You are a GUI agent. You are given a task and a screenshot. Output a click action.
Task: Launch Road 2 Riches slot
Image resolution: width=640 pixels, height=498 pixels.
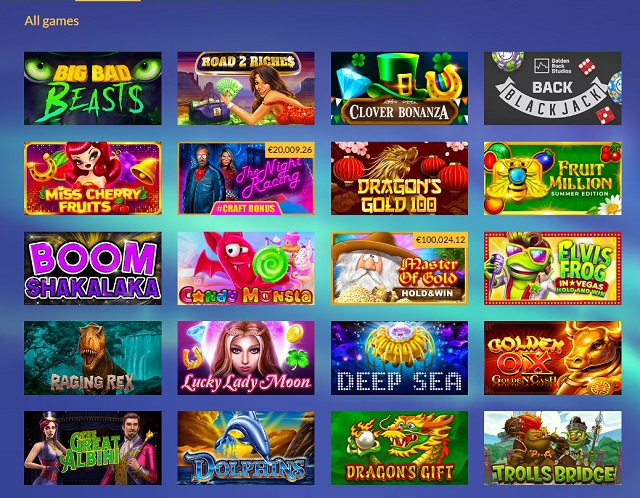click(x=246, y=88)
